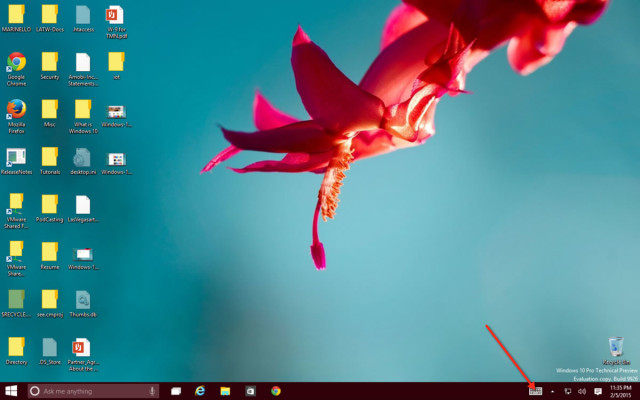Click the Ask me anything search box
This screenshot has height=400, width=640.
93,391
